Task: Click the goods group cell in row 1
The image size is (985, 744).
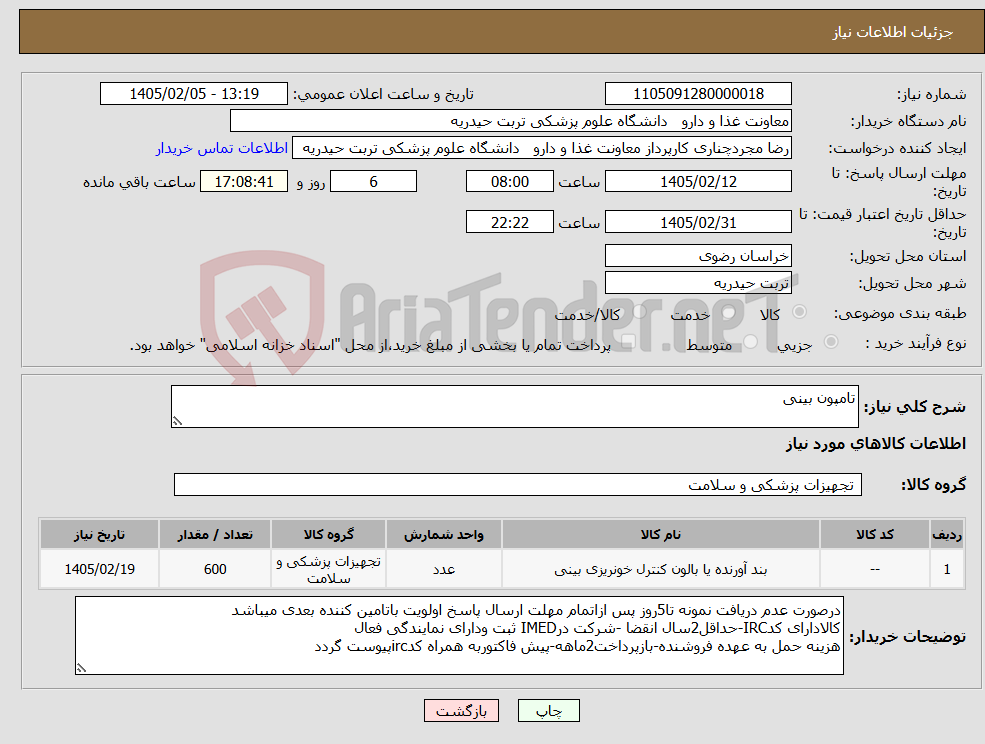Action: pyautogui.click(x=329, y=569)
